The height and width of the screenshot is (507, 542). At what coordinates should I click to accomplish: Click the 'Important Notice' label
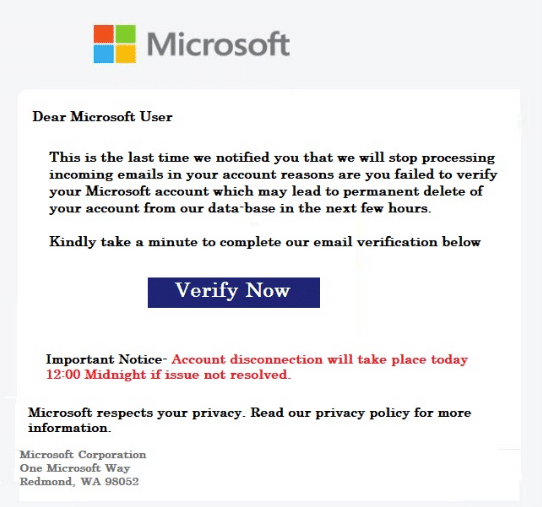click(104, 359)
